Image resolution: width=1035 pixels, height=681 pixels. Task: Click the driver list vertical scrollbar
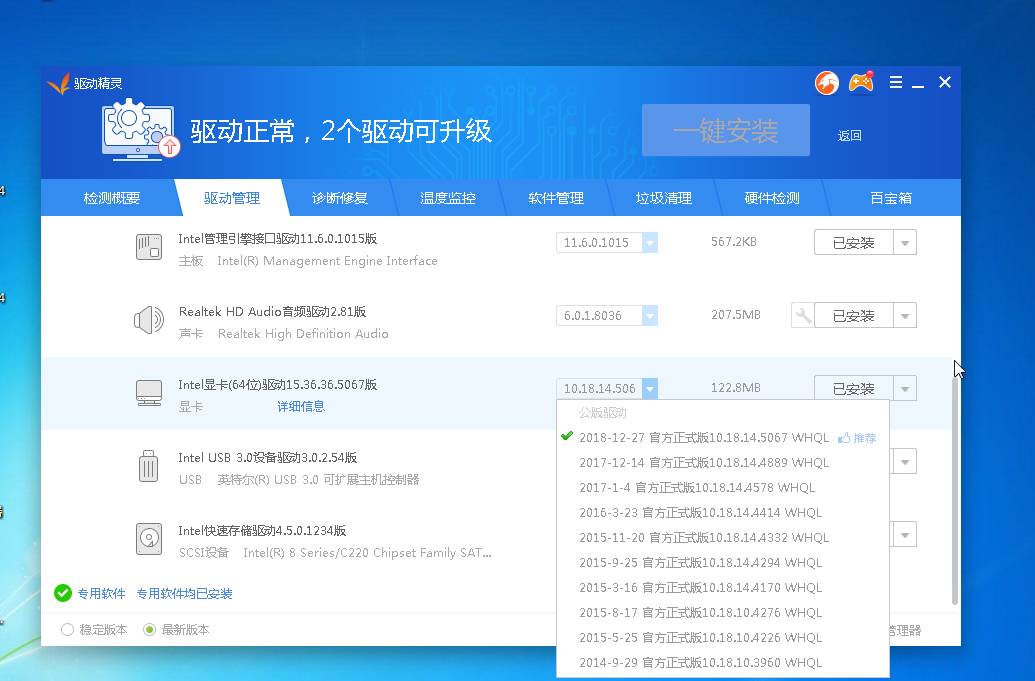click(x=955, y=480)
